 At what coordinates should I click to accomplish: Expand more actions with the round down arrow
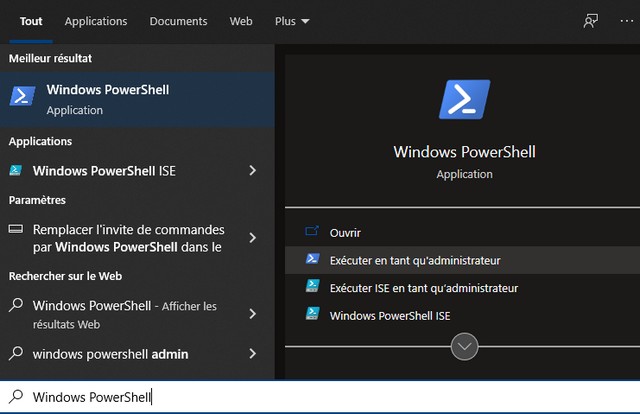coord(464,347)
